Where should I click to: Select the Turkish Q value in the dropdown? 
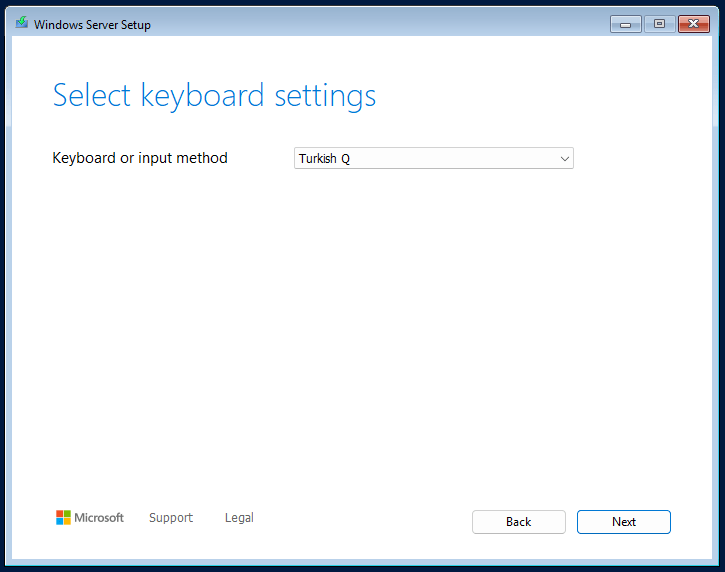coord(325,159)
